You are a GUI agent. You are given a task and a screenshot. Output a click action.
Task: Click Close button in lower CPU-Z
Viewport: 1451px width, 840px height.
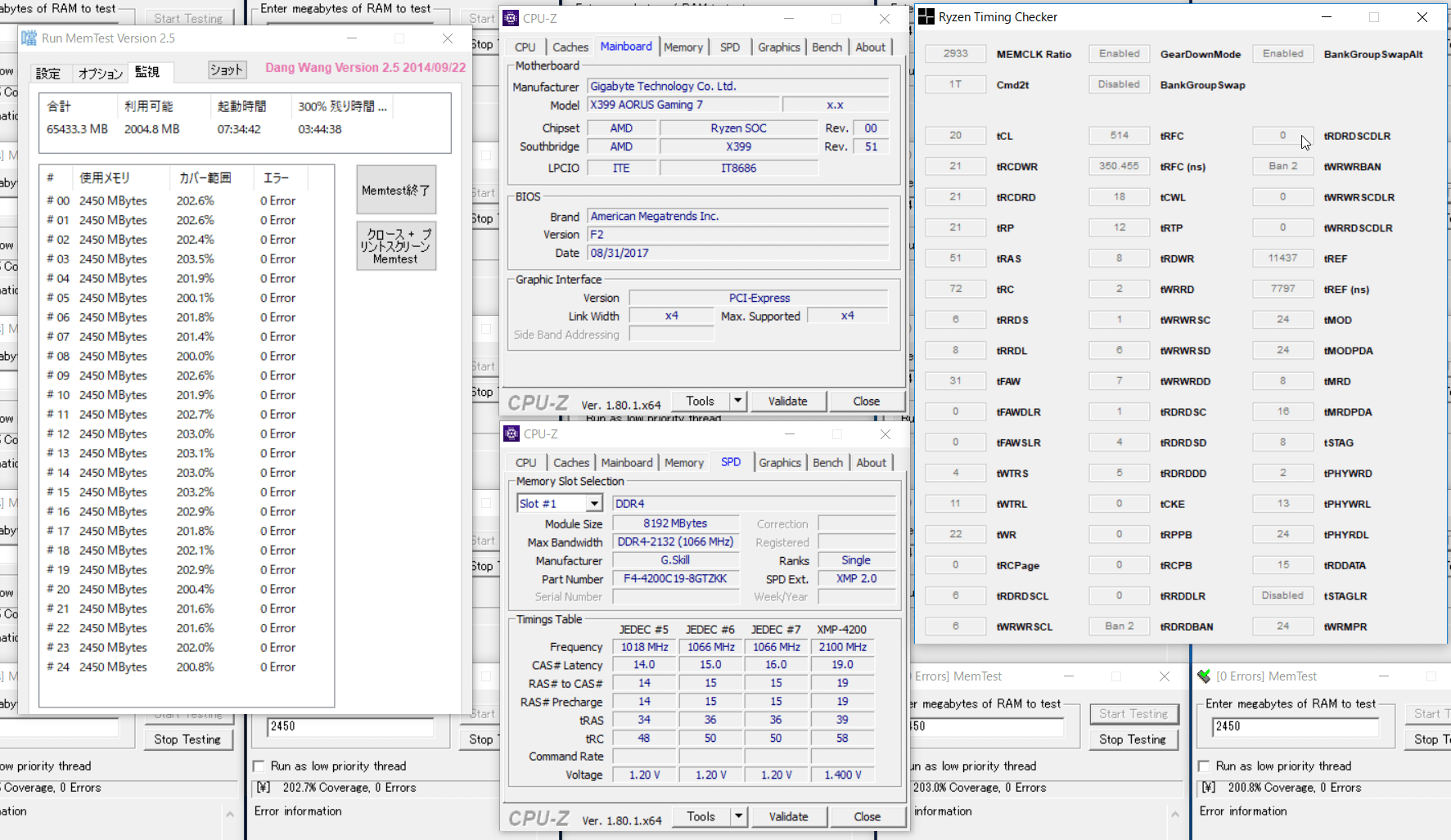click(867, 816)
